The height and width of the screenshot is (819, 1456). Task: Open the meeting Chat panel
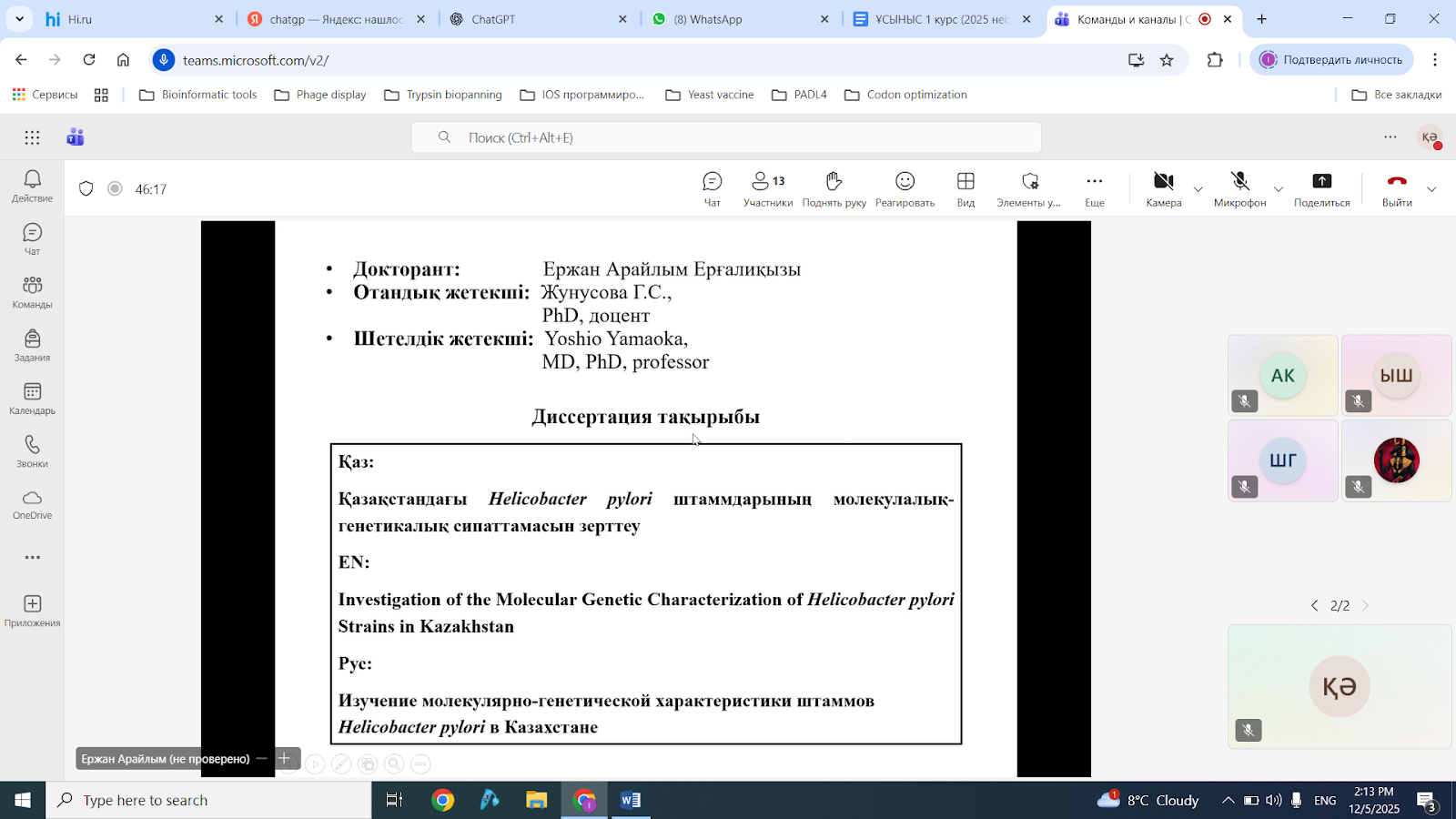click(x=712, y=188)
